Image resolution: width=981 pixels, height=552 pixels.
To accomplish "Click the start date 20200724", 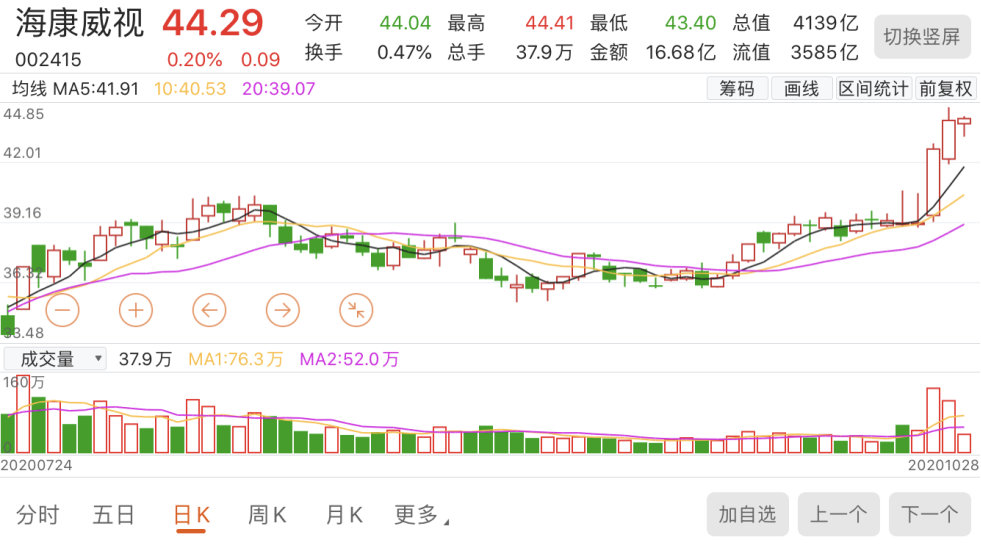I will coord(36,465).
